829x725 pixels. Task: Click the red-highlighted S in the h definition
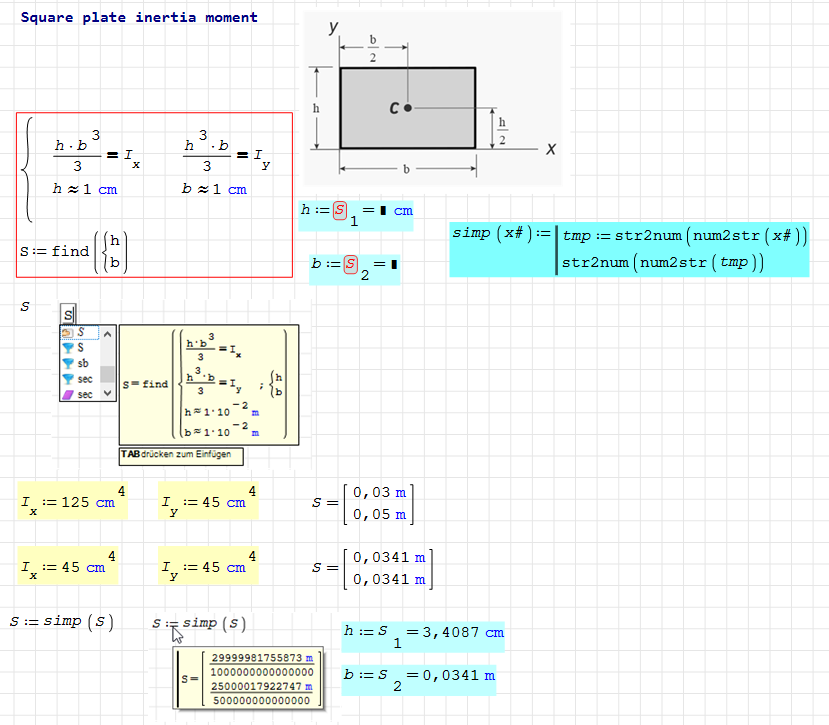click(x=341, y=210)
